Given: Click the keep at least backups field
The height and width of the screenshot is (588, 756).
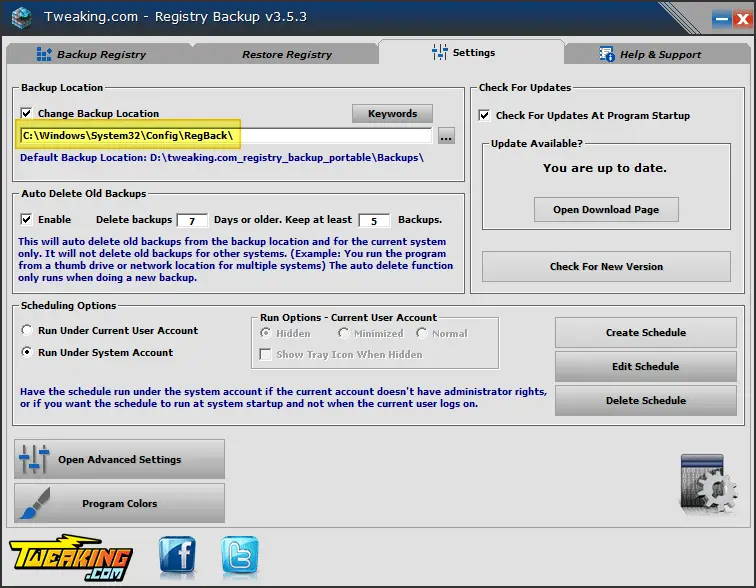Looking at the screenshot, I should (374, 221).
